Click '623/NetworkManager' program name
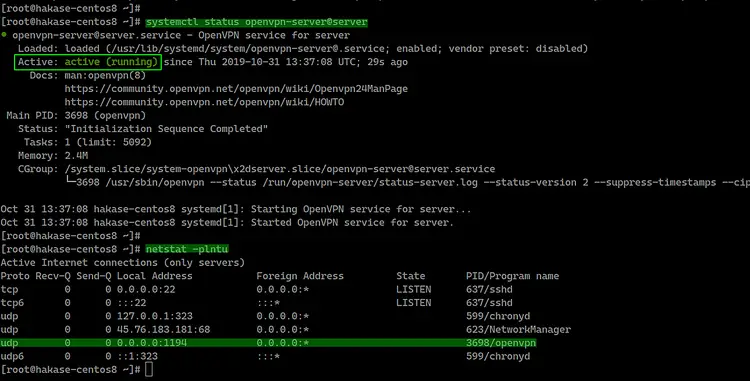750x381 pixels. 518,330
